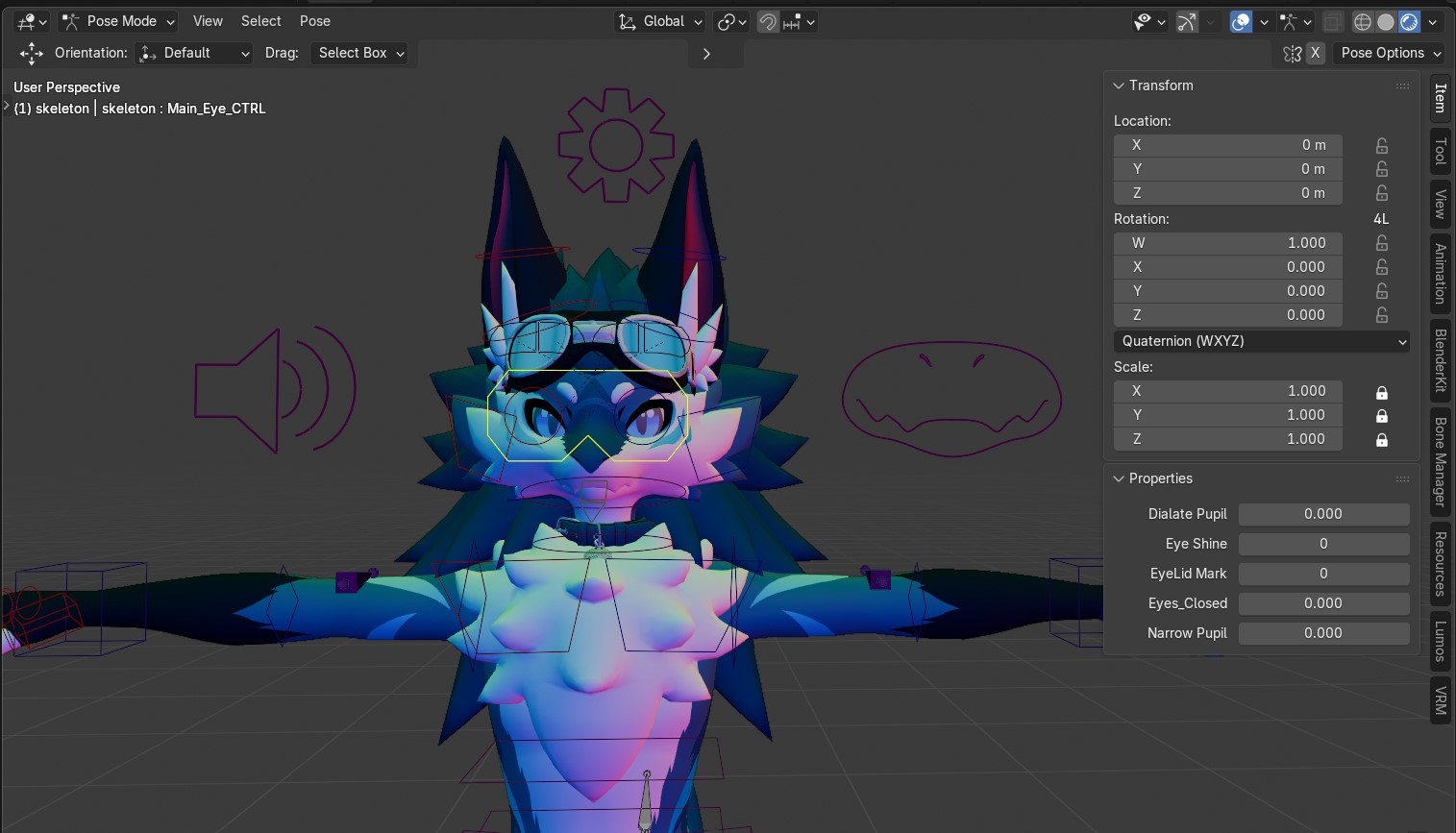Open the Quaternion (WXYZ) rotation mode dropdown

coord(1261,341)
